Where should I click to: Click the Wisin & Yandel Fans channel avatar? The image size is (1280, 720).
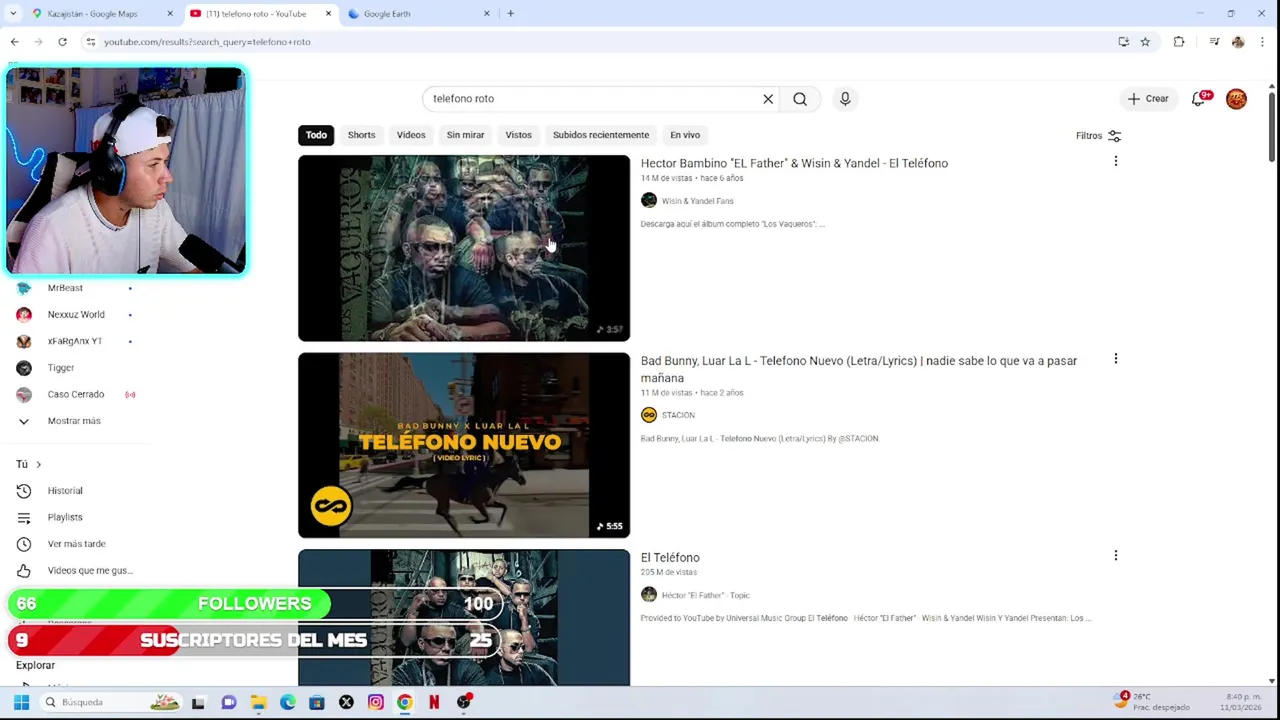tap(649, 201)
